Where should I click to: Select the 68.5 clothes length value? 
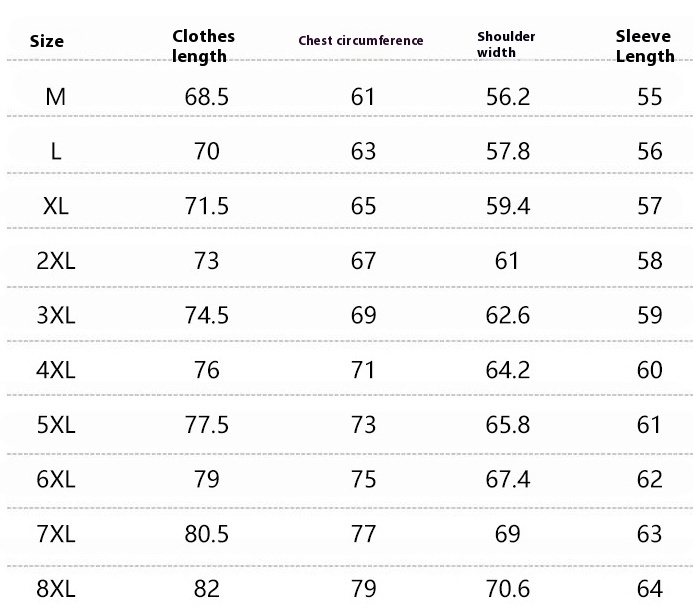pyautogui.click(x=206, y=97)
